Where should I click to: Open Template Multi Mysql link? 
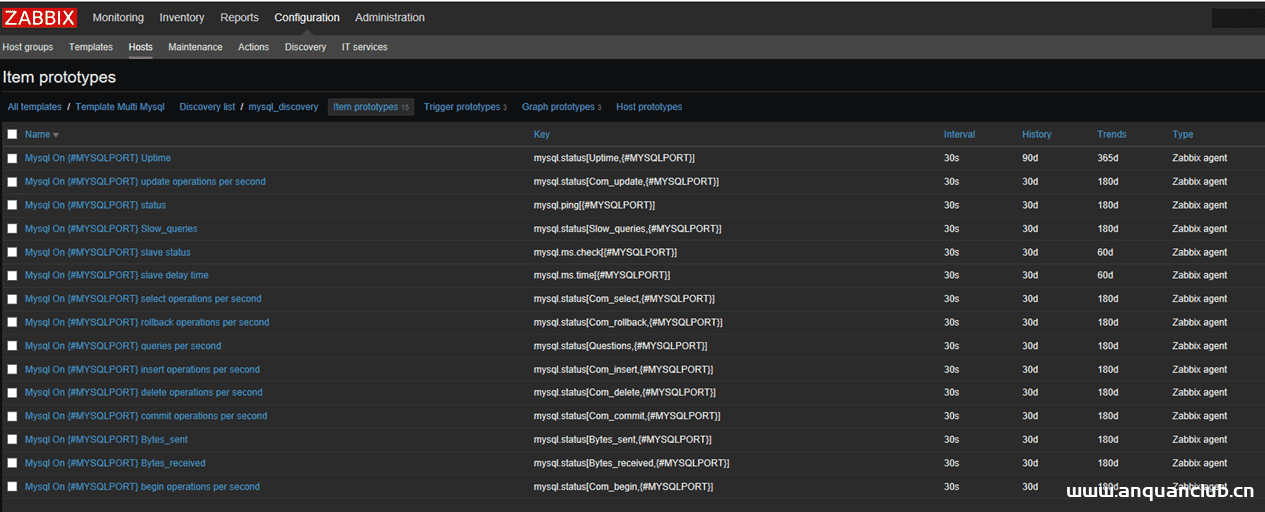pos(120,107)
